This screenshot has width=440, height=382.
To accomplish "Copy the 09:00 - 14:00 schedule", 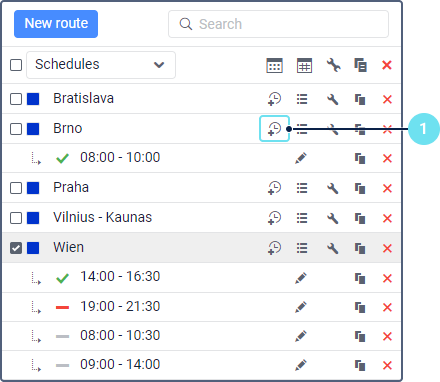I will 360,365.
